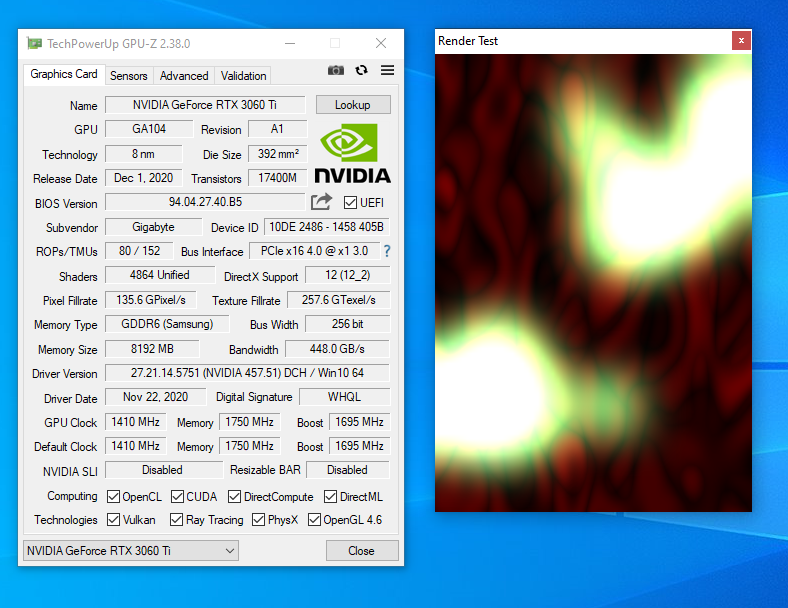Click the Device ID field
The width and height of the screenshot is (788, 608).
[327, 227]
